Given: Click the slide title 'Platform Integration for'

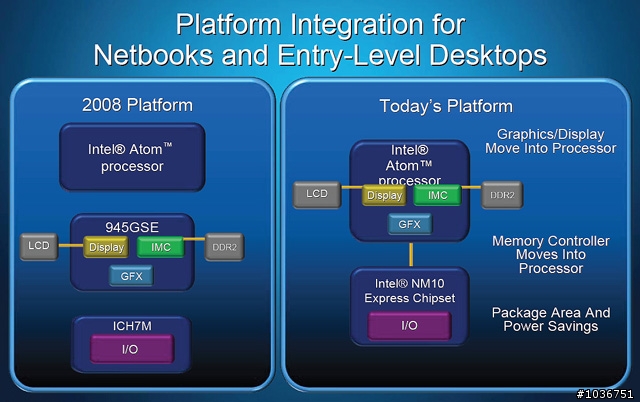Looking at the screenshot, I should coord(320,24).
